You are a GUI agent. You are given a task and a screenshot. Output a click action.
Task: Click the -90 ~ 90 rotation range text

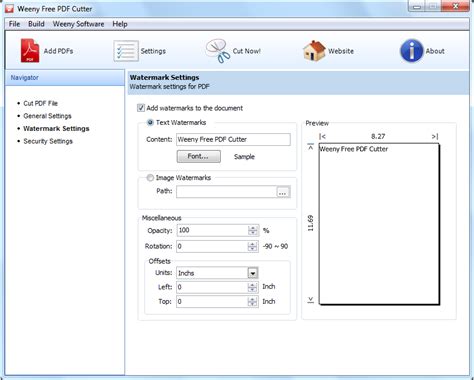(275, 247)
